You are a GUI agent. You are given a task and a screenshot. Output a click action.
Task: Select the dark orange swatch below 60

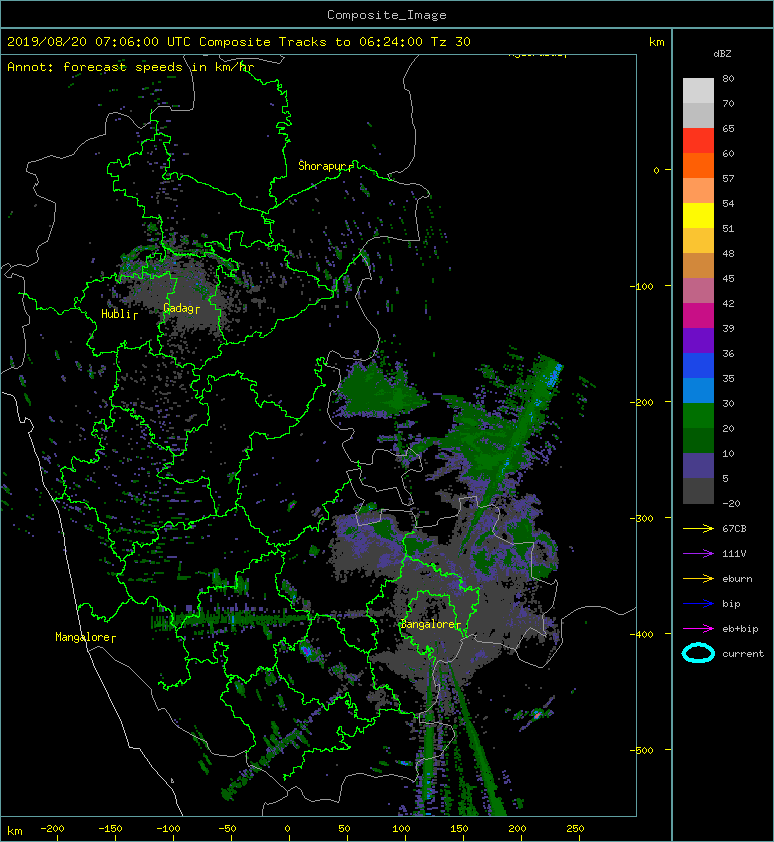pyautogui.click(x=698, y=165)
